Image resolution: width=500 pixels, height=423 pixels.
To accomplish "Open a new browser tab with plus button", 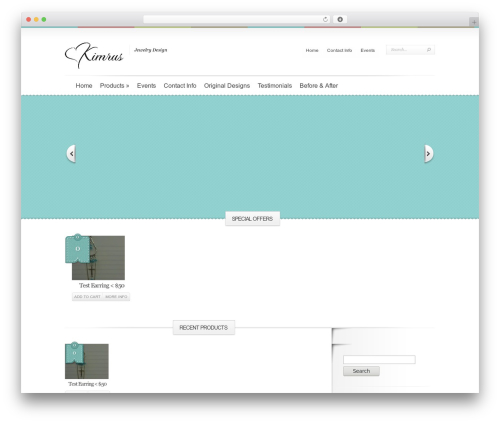I will coord(474,22).
